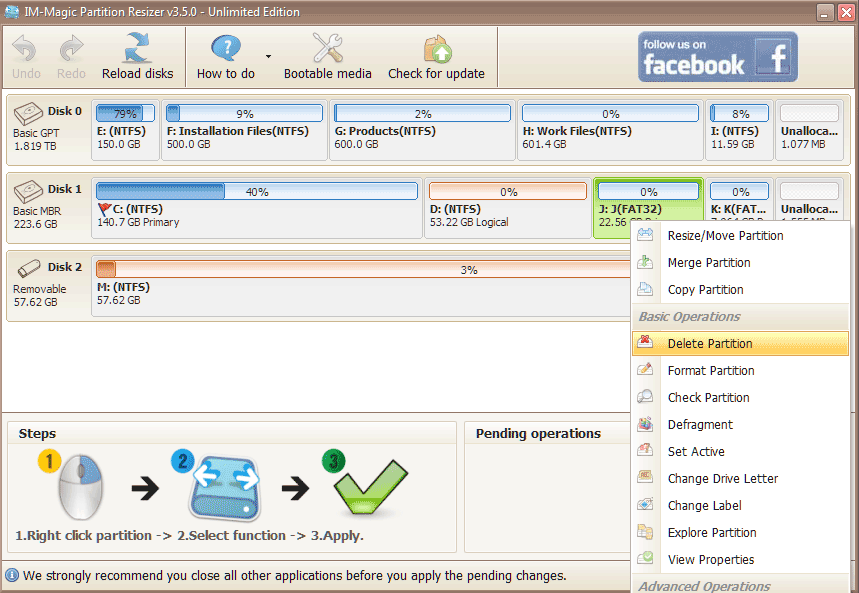Expand the How to do dropdown arrow

tap(268, 56)
